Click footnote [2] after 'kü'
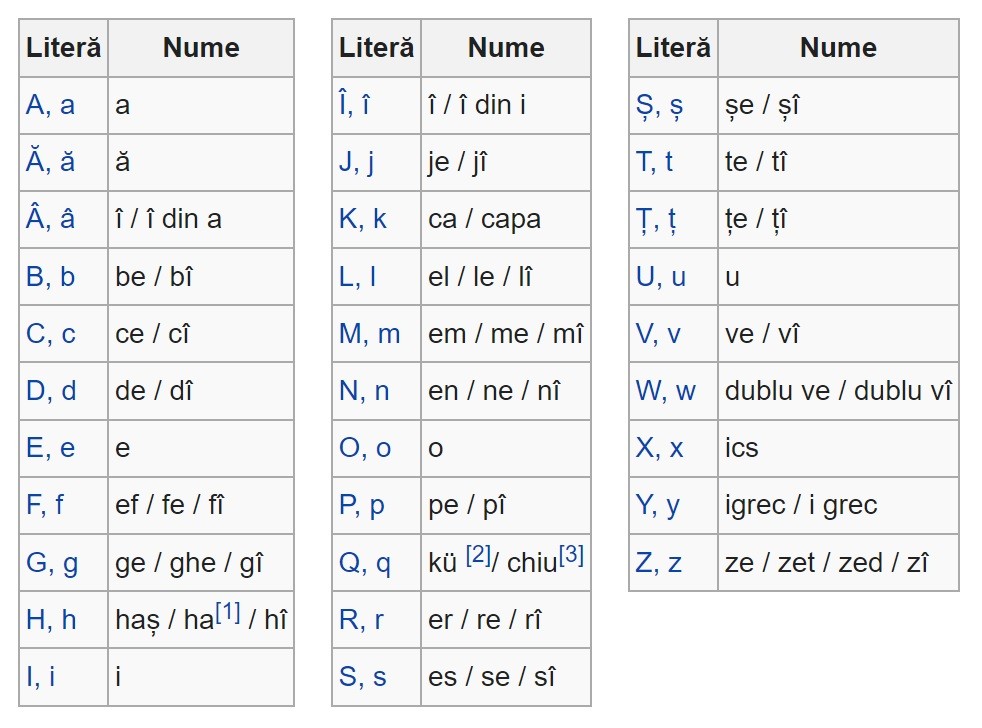Image resolution: width=982 pixels, height=728 pixels. point(478,555)
